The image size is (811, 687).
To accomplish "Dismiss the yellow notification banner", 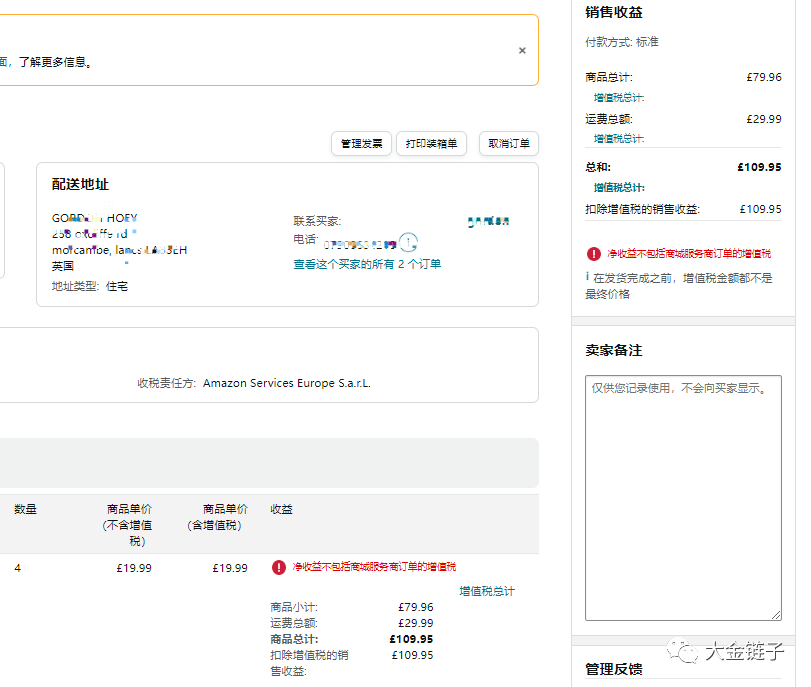I will click(x=521, y=50).
